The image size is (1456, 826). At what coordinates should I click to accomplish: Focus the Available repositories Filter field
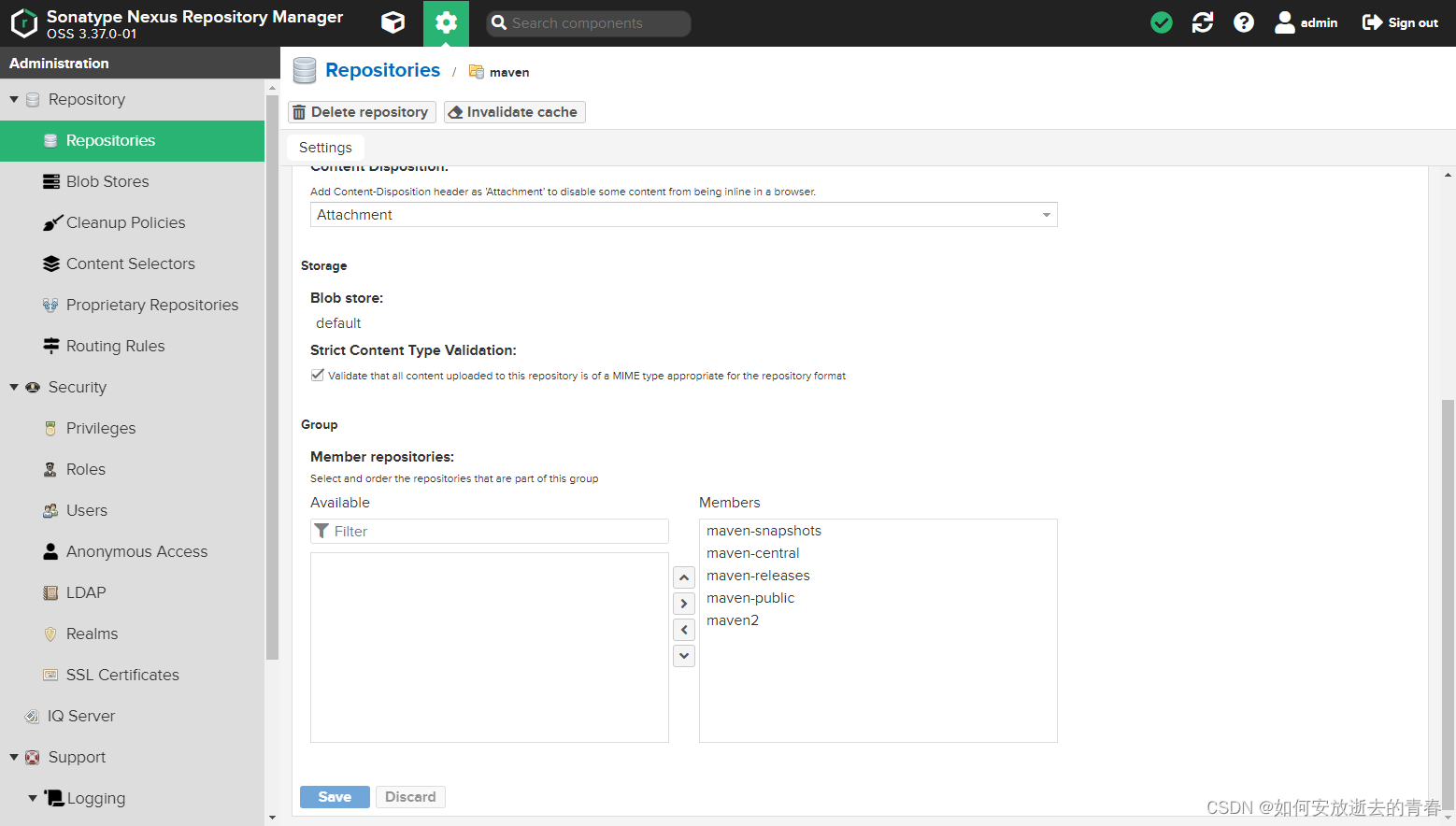point(489,531)
